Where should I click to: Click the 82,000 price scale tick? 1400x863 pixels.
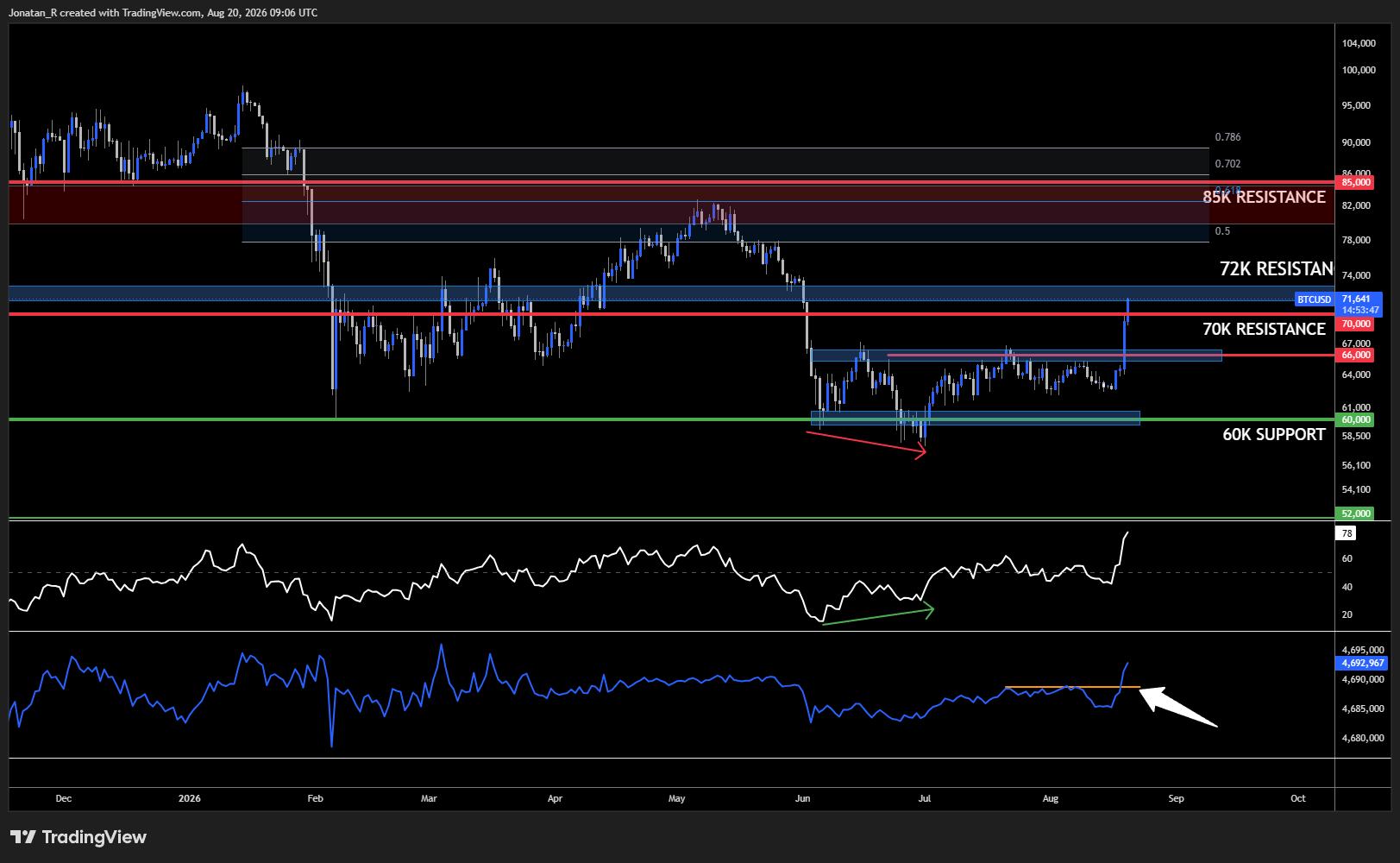point(1356,205)
